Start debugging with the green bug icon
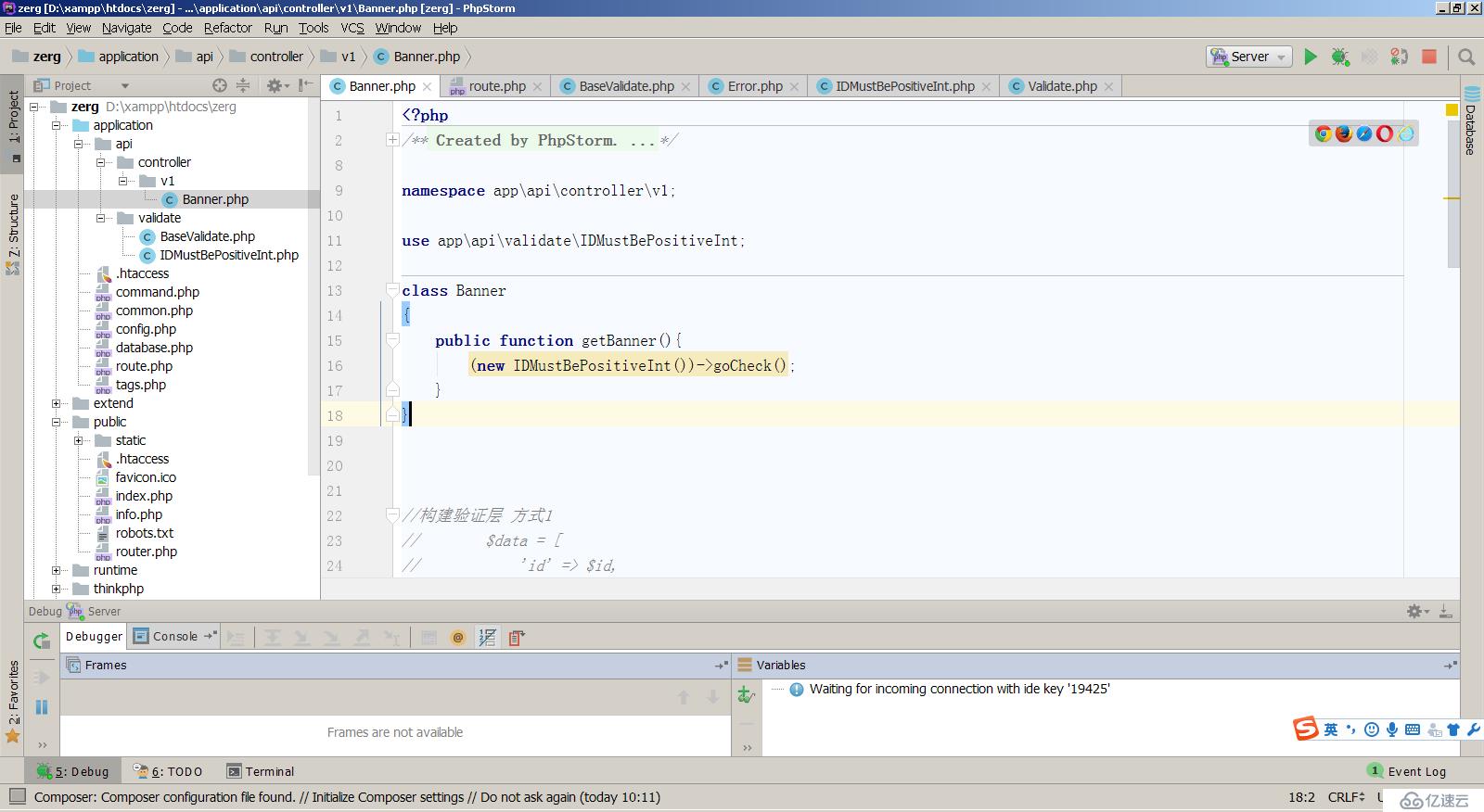 (x=1340, y=57)
